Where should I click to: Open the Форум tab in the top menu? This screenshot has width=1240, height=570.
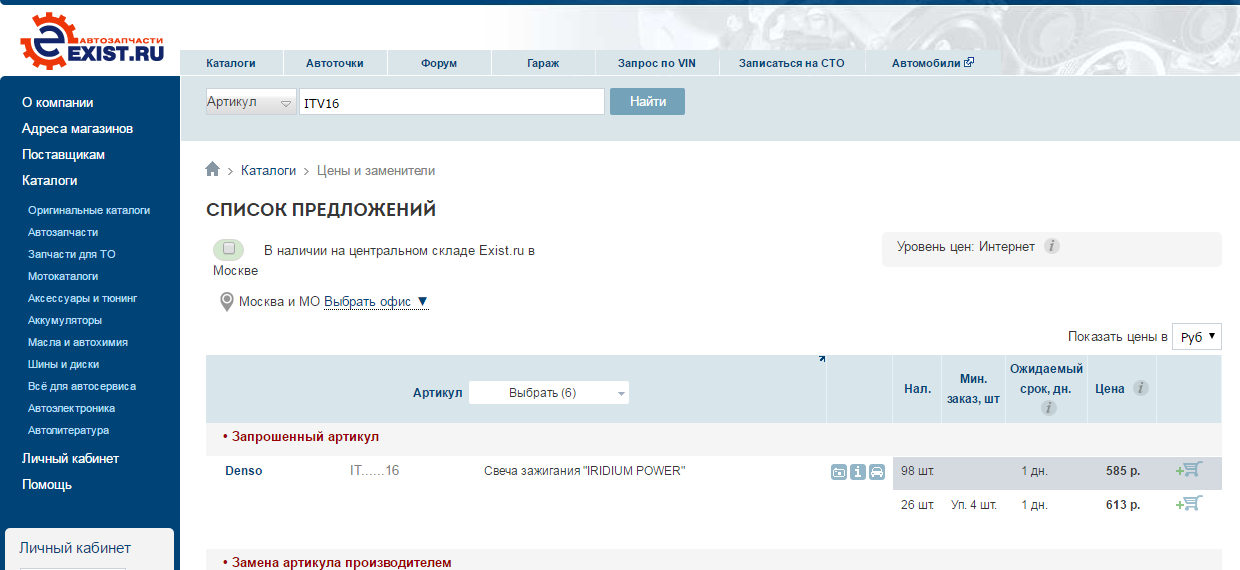tap(439, 63)
